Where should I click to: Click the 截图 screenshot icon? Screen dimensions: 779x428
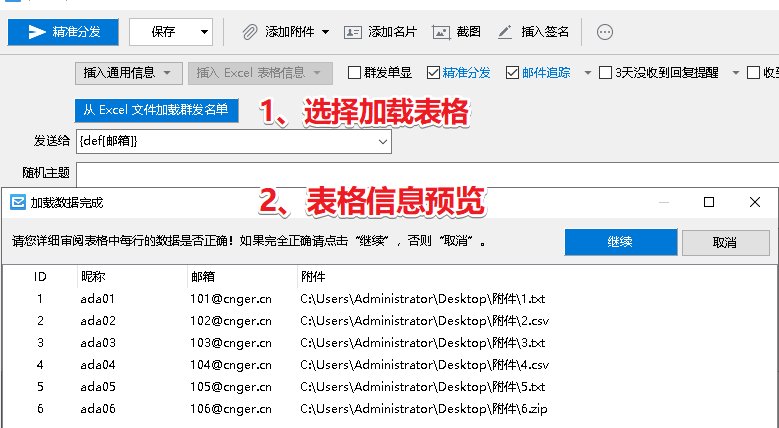point(441,32)
